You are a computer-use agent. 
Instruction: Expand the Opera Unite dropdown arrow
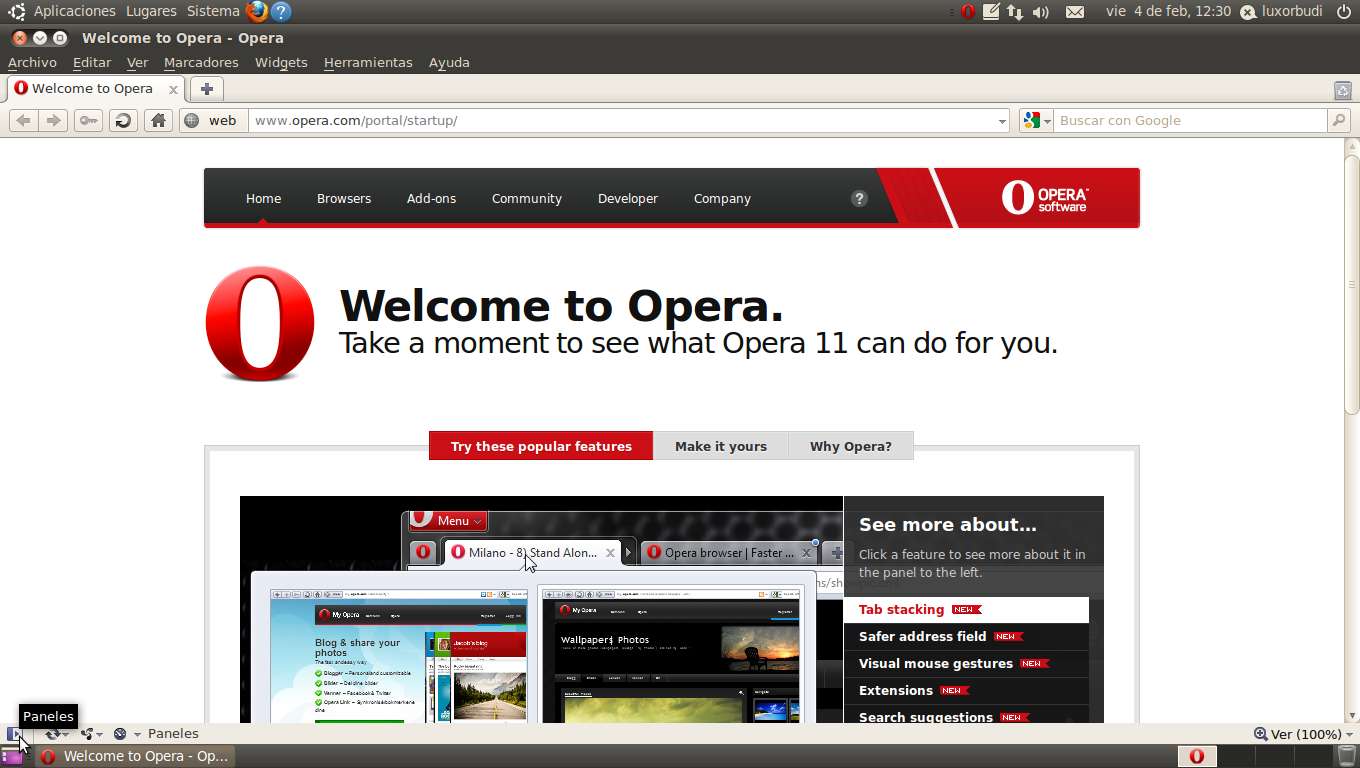[x=100, y=735]
